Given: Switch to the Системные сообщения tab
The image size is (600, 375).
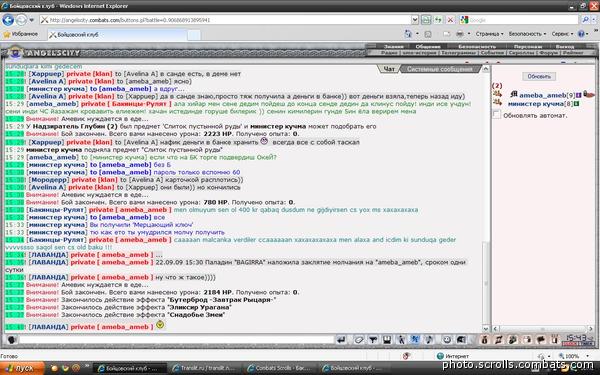Looking at the screenshot, I should 439,69.
